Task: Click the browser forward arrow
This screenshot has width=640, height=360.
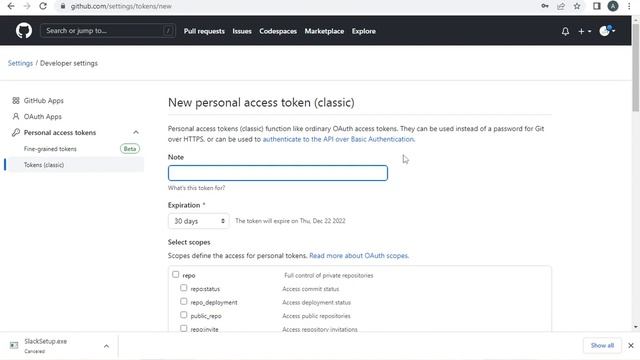Action: (x=27, y=6)
